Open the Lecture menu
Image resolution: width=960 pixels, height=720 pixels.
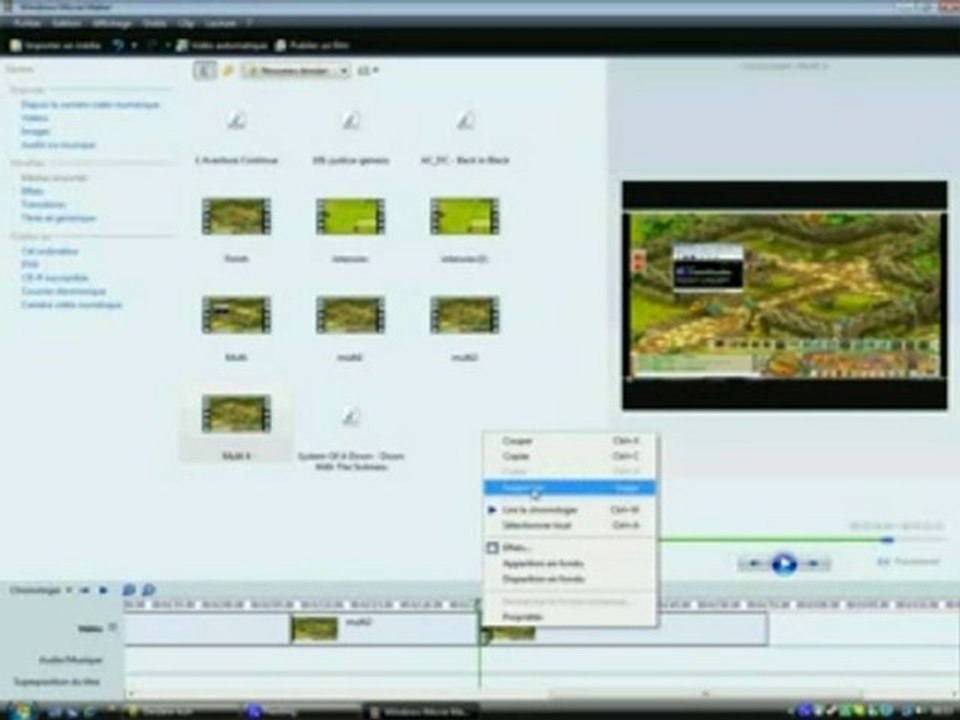pyautogui.click(x=220, y=23)
